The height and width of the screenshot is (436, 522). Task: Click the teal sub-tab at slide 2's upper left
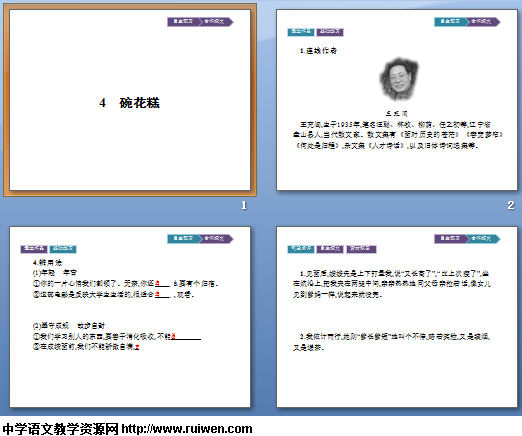301,32
